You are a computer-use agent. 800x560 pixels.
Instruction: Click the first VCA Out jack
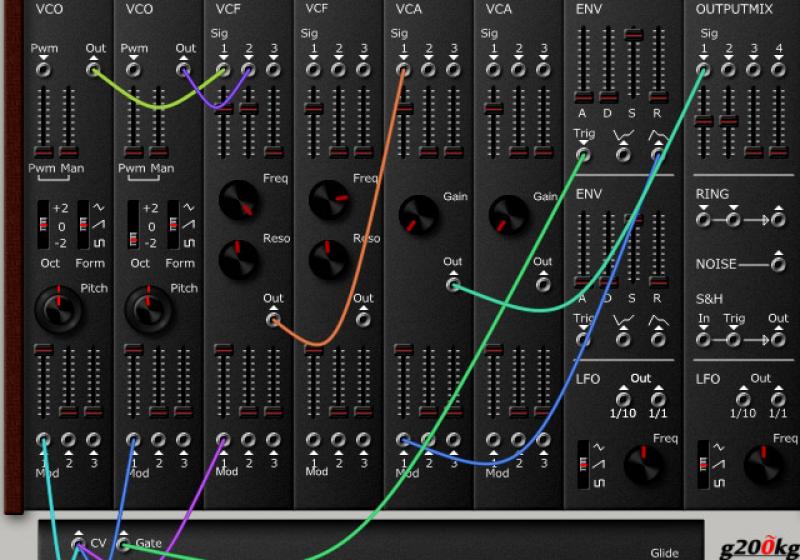point(453,284)
